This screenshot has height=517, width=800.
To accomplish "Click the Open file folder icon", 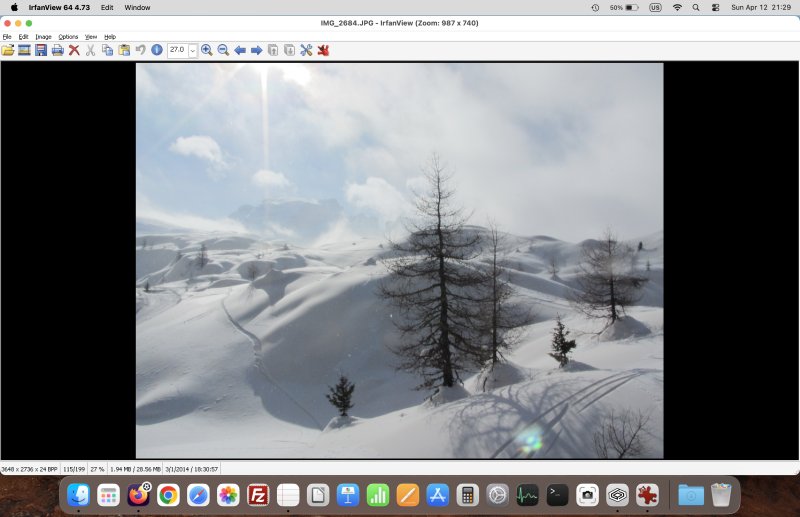I will [8, 50].
